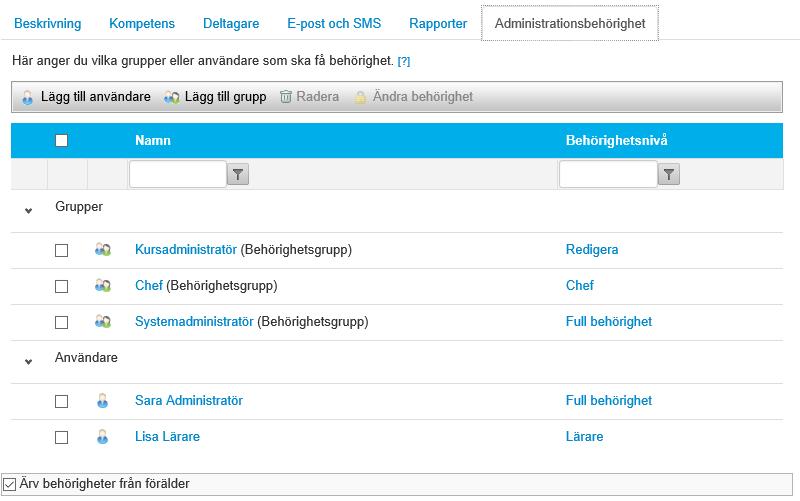Screen dimensions: 800x501
Task: Focus the Namn filter input field
Action: click(x=178, y=174)
